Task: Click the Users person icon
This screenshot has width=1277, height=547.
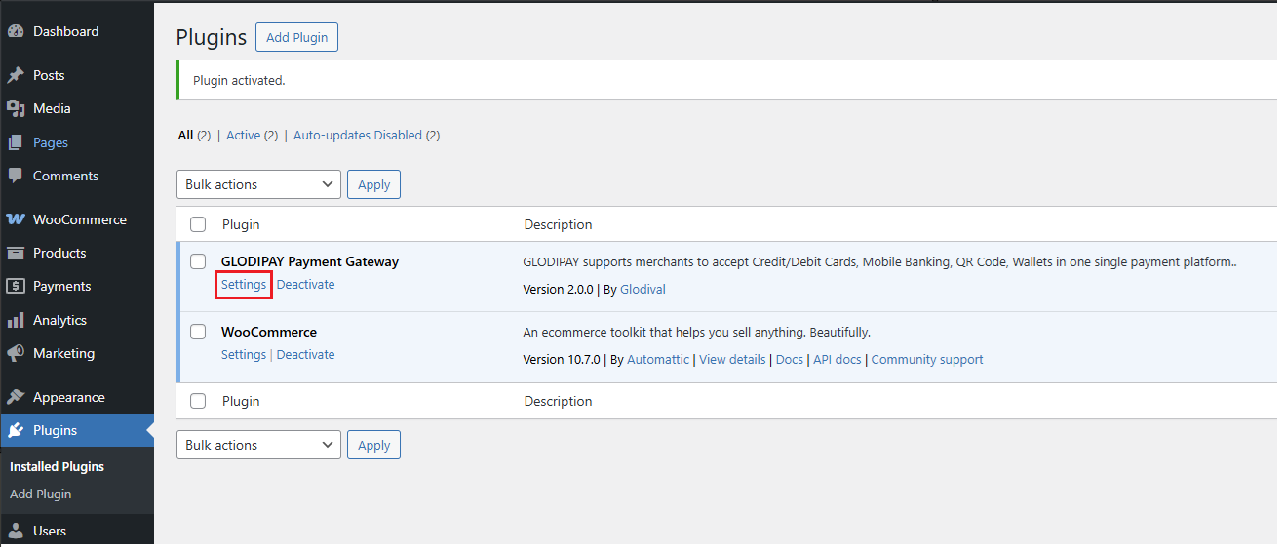Action: pyautogui.click(x=15, y=531)
